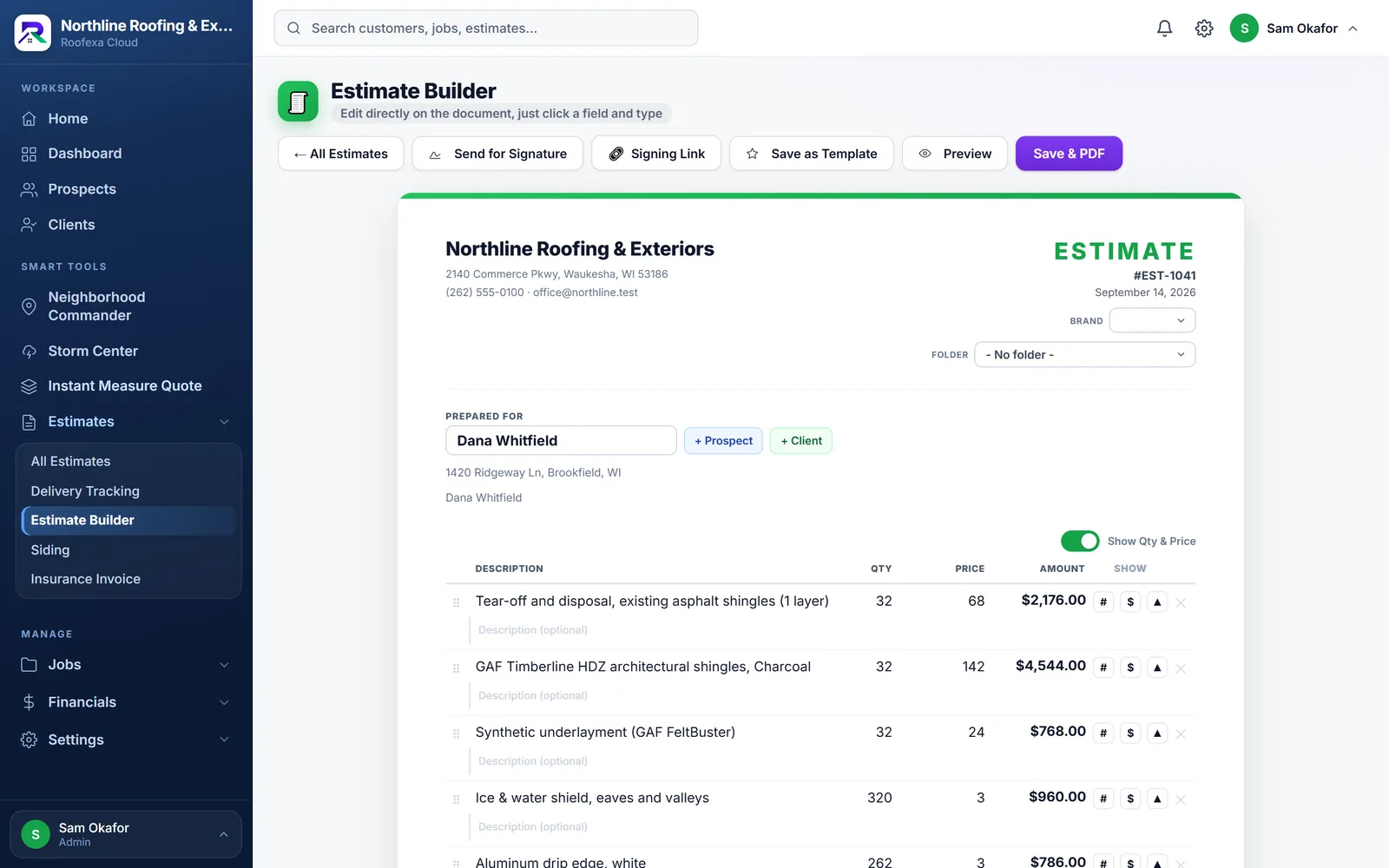The image size is (1389, 868).
Task: Expand the Jobs sidebar section
Action: coord(224,665)
